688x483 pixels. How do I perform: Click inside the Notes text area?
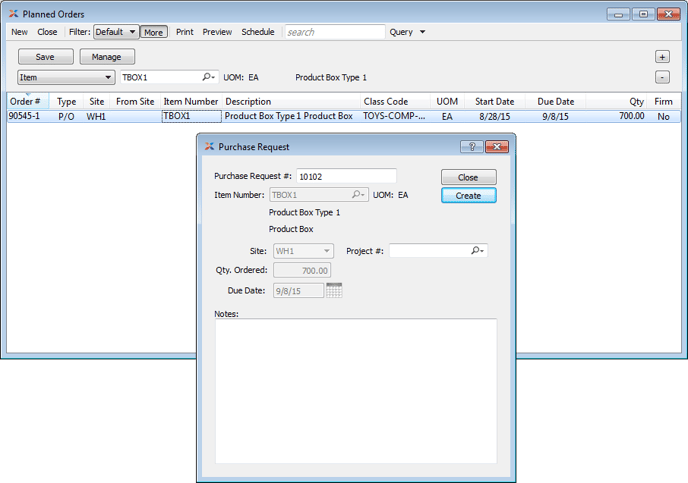pyautogui.click(x=355, y=390)
